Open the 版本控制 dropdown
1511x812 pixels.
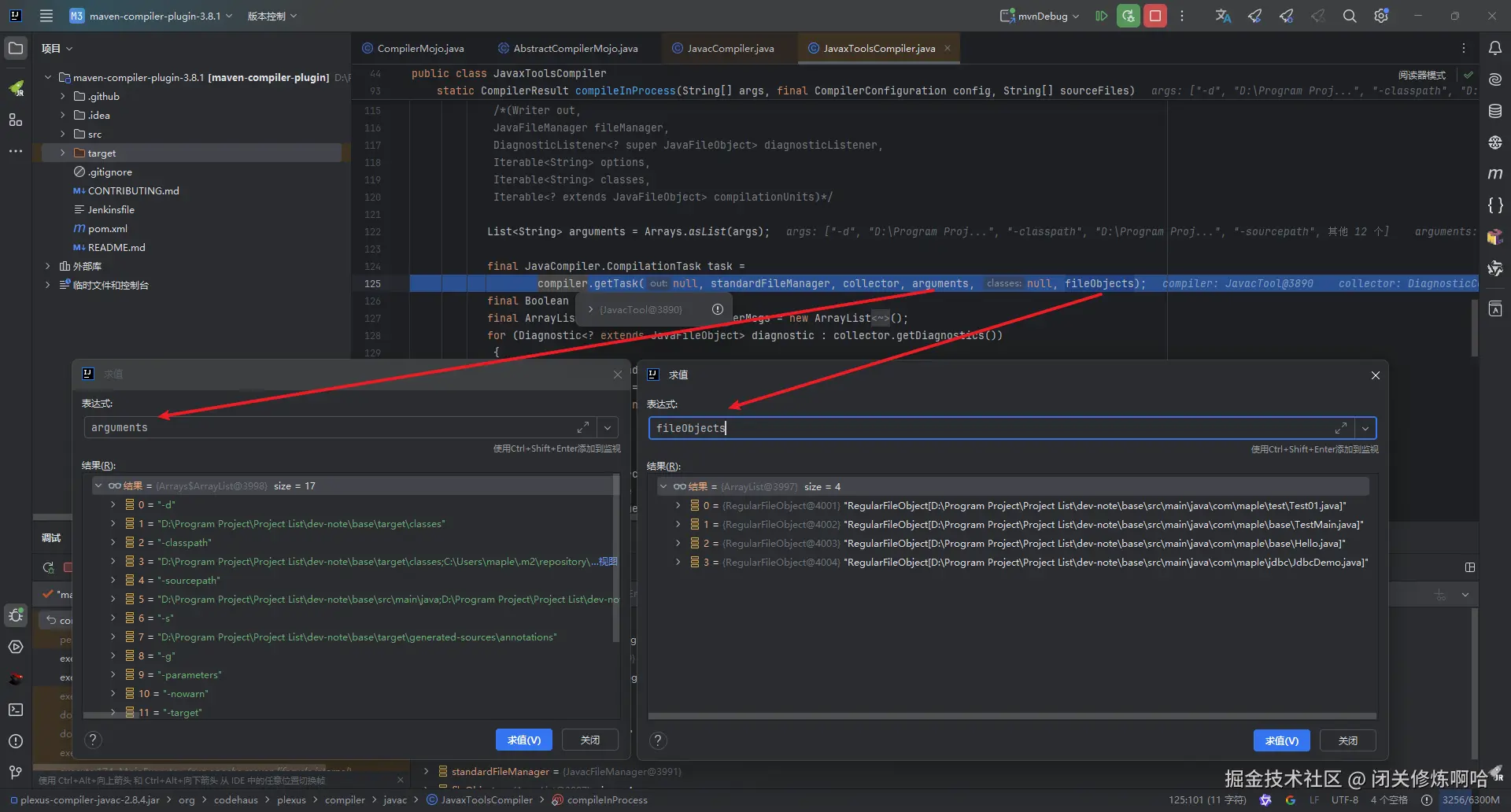coord(272,16)
